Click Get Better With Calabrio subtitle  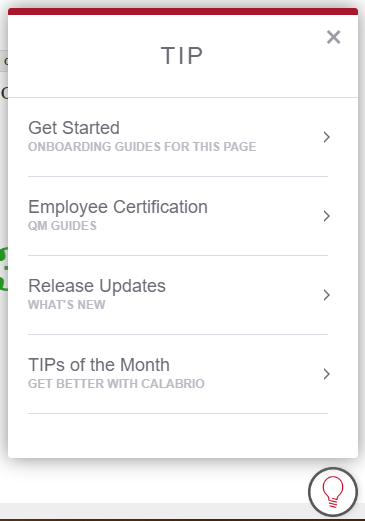(116, 384)
